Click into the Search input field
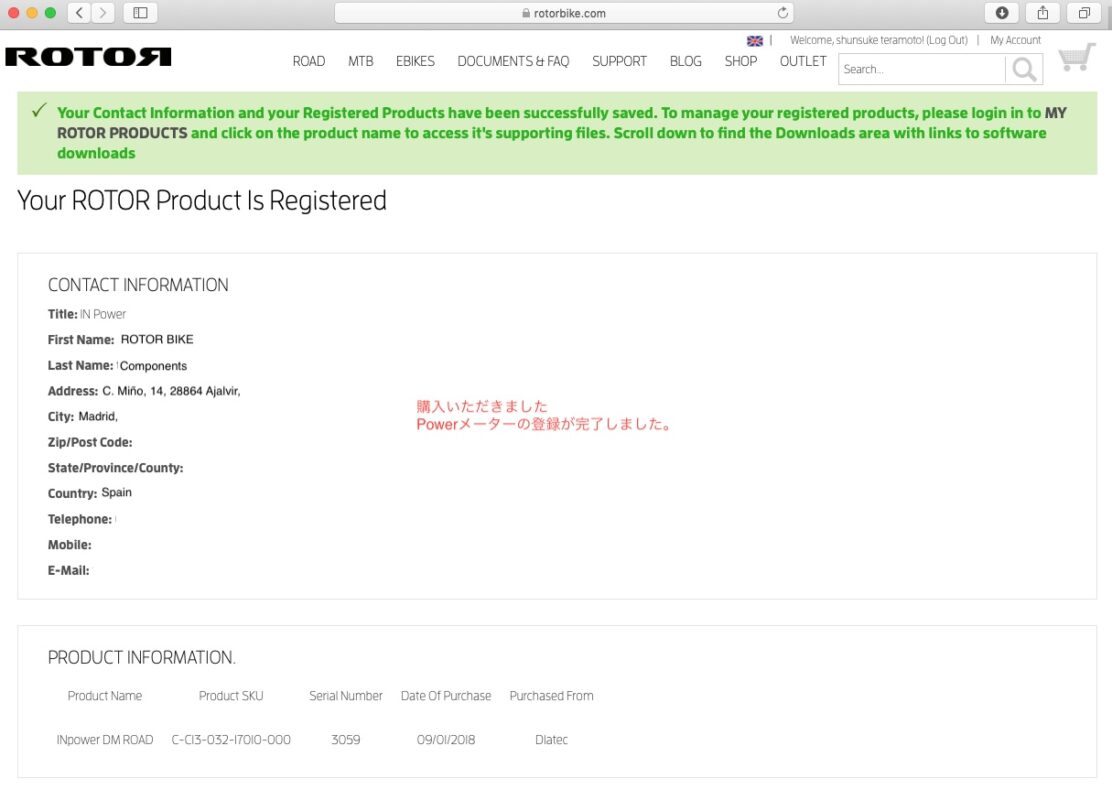The width and height of the screenshot is (1112, 800). tap(920, 69)
